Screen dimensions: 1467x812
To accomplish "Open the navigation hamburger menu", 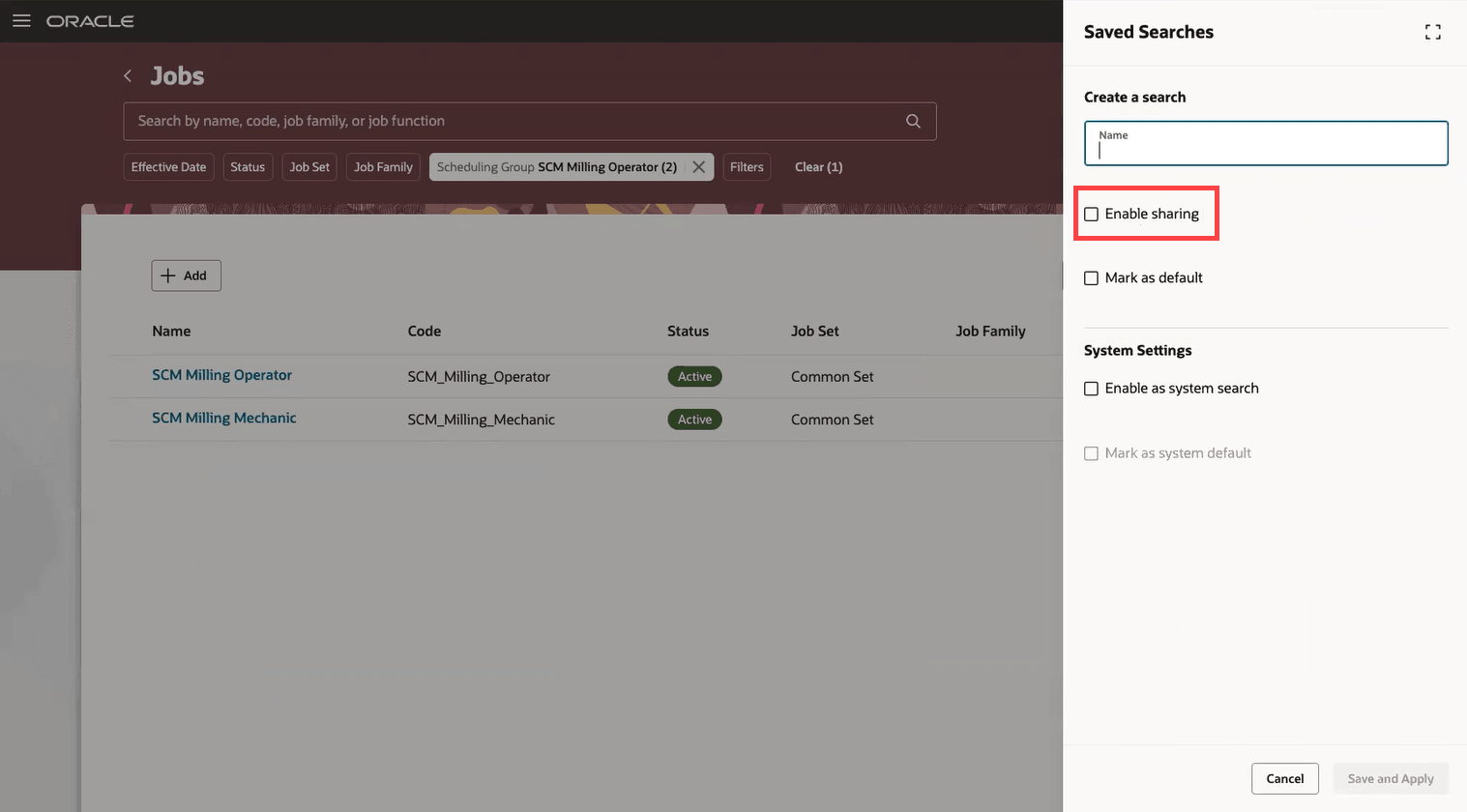I will click(21, 19).
